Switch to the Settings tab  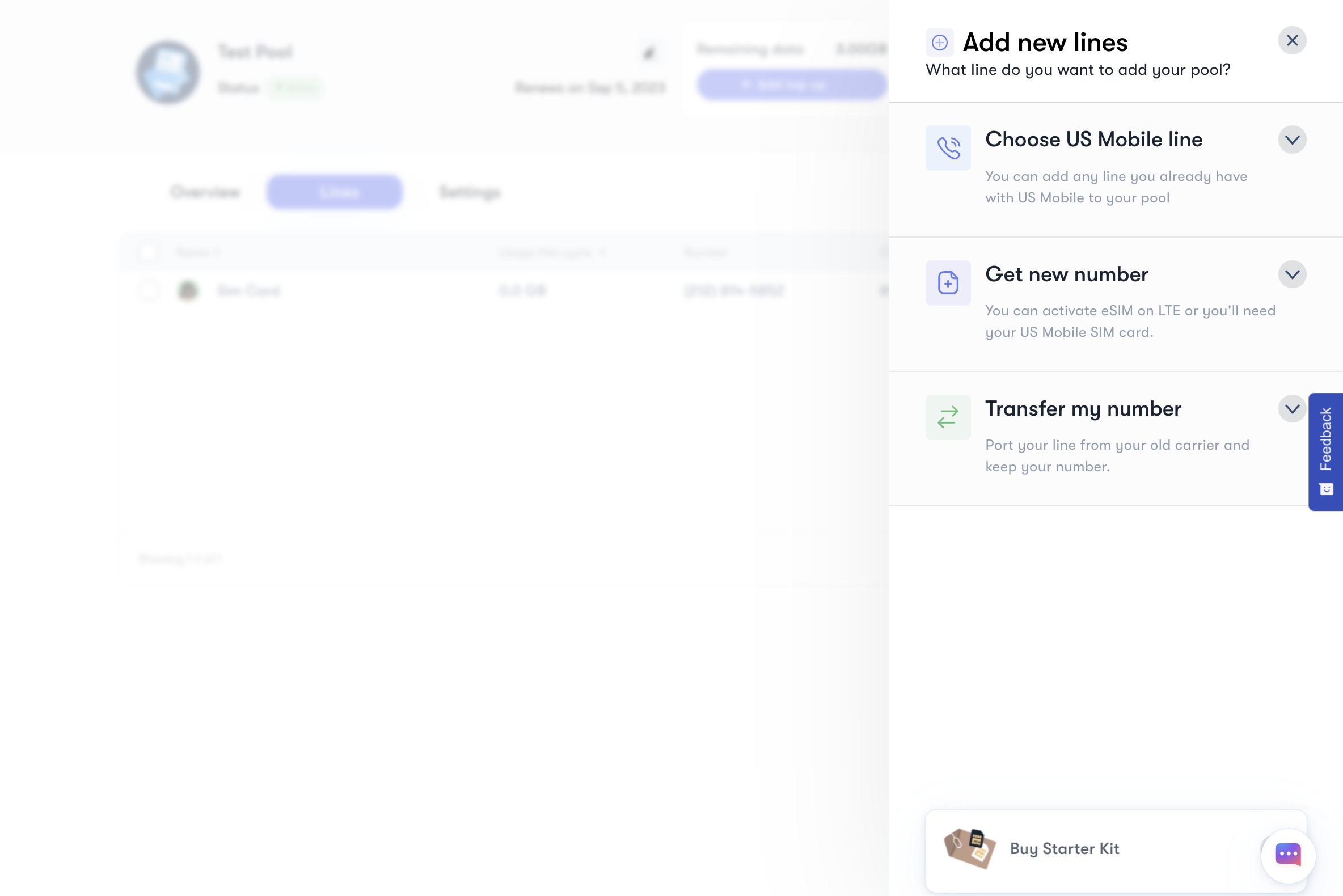[470, 191]
